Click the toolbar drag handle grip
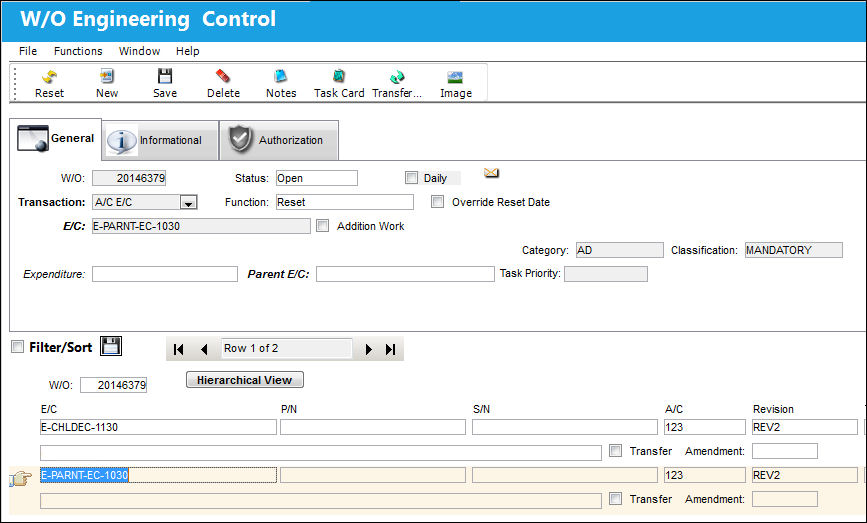Screen dimensions: 867x523 click(x=15, y=83)
